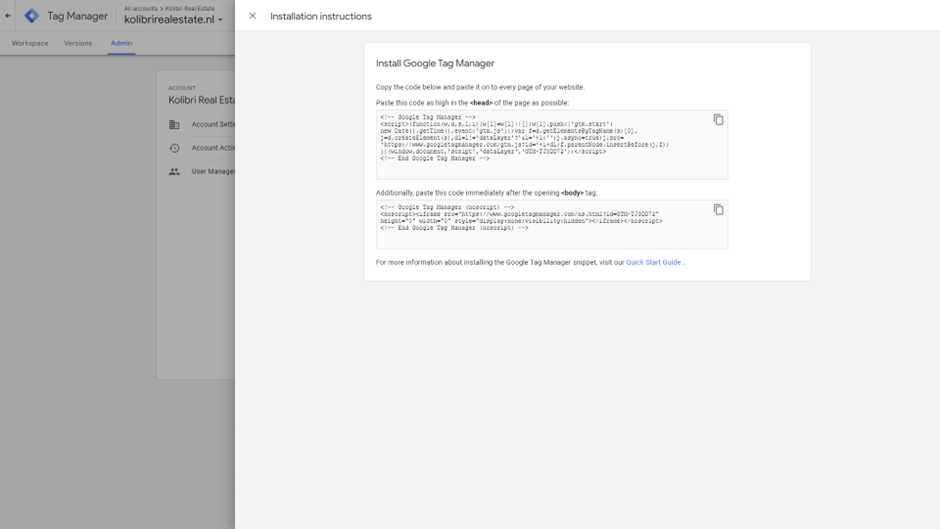Select the Admin tab

[x=121, y=43]
